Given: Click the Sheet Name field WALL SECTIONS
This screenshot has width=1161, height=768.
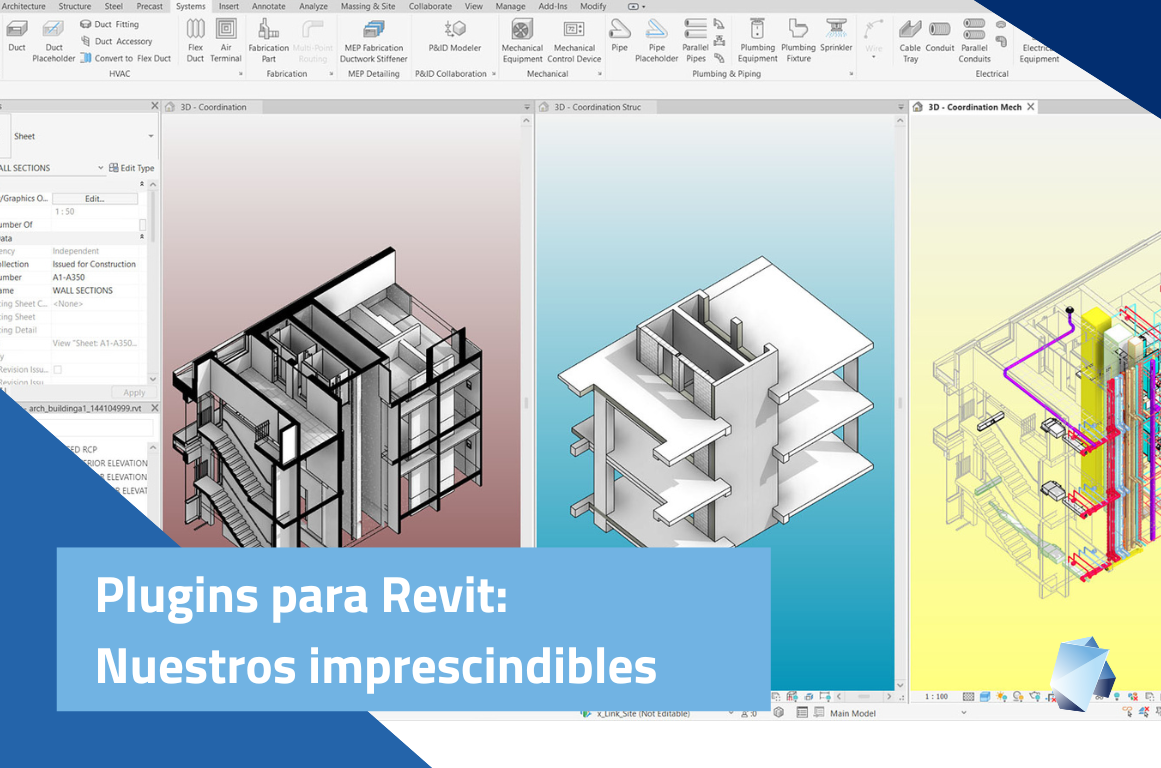Looking at the screenshot, I should coord(95,290).
